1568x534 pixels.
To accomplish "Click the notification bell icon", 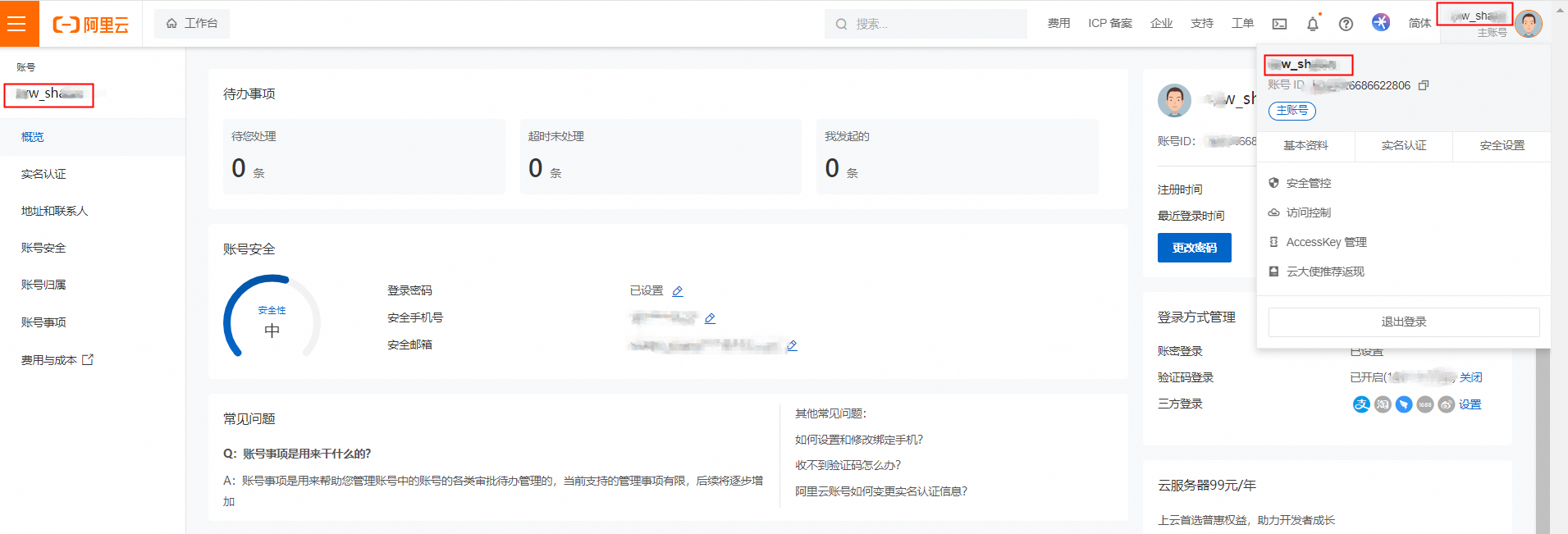I will [x=1313, y=24].
